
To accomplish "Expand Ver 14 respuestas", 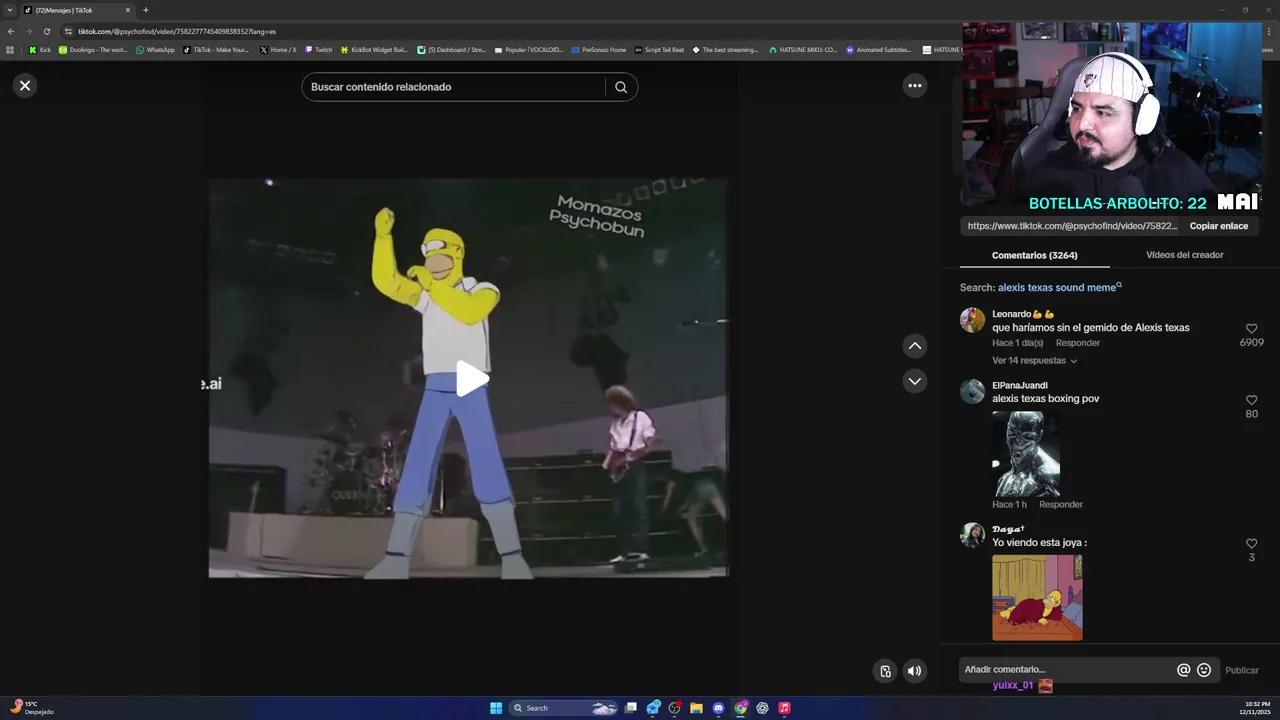I will coord(1034,361).
